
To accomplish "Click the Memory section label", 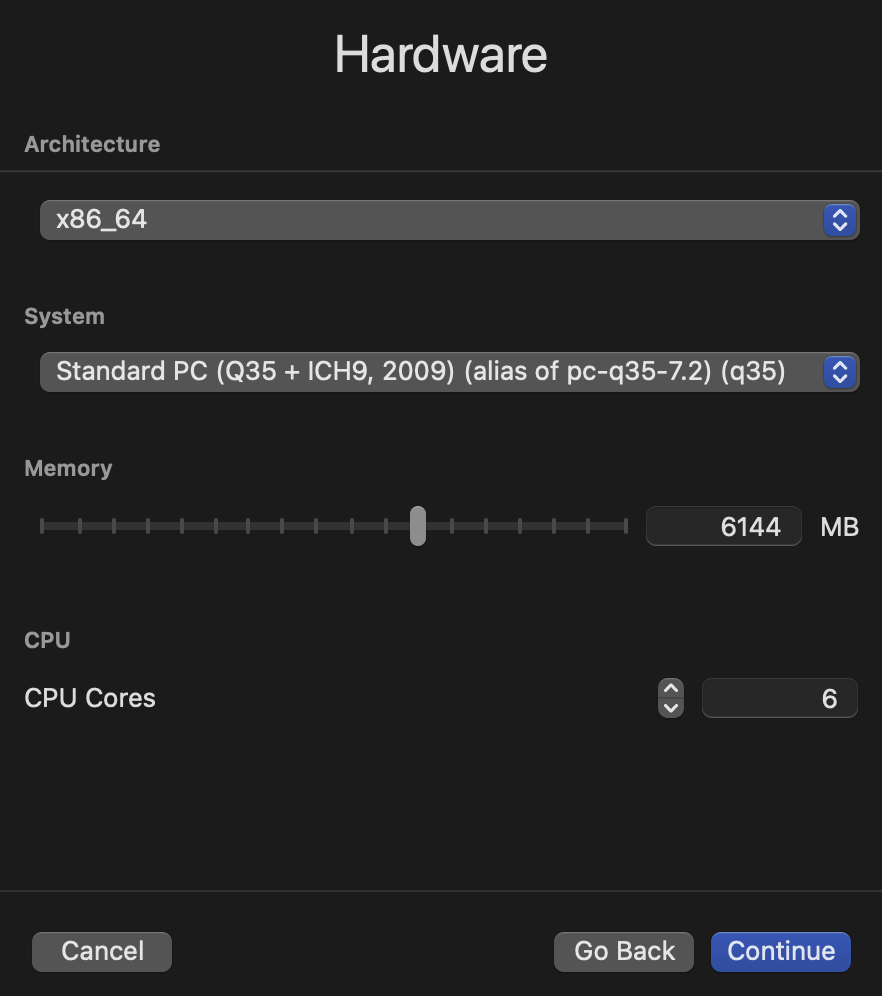I will pyautogui.click(x=68, y=468).
